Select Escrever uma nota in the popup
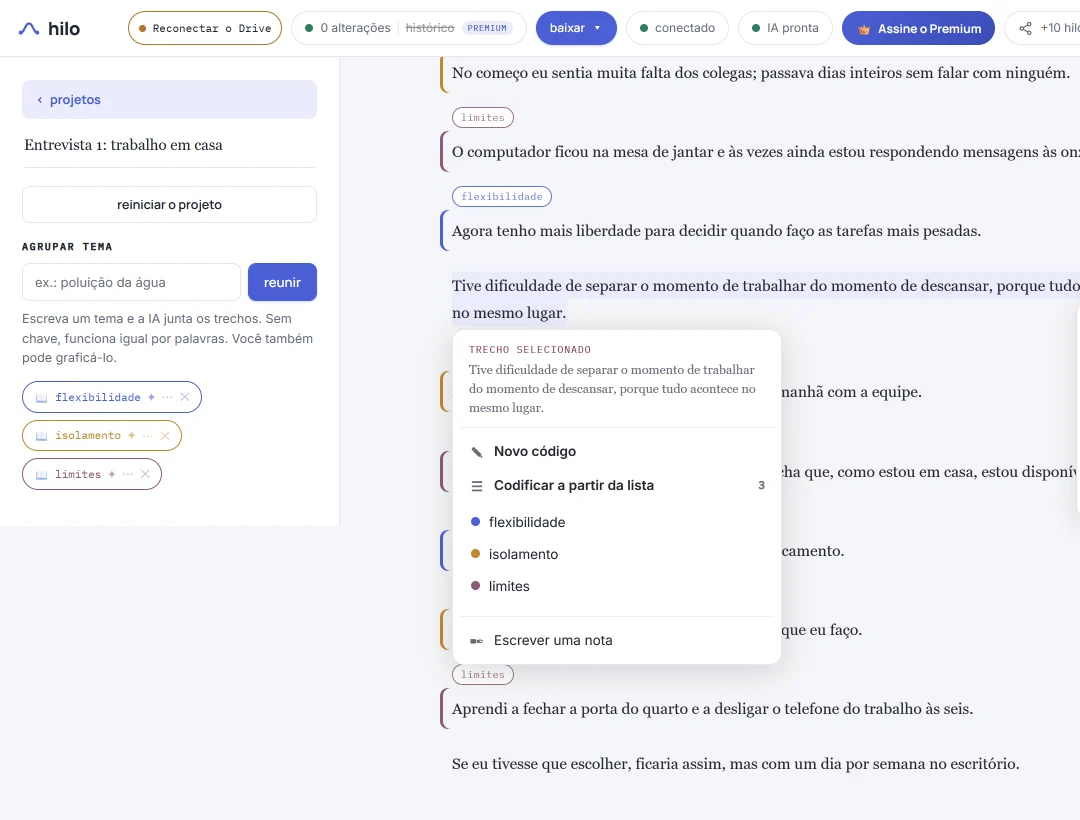 coord(616,640)
